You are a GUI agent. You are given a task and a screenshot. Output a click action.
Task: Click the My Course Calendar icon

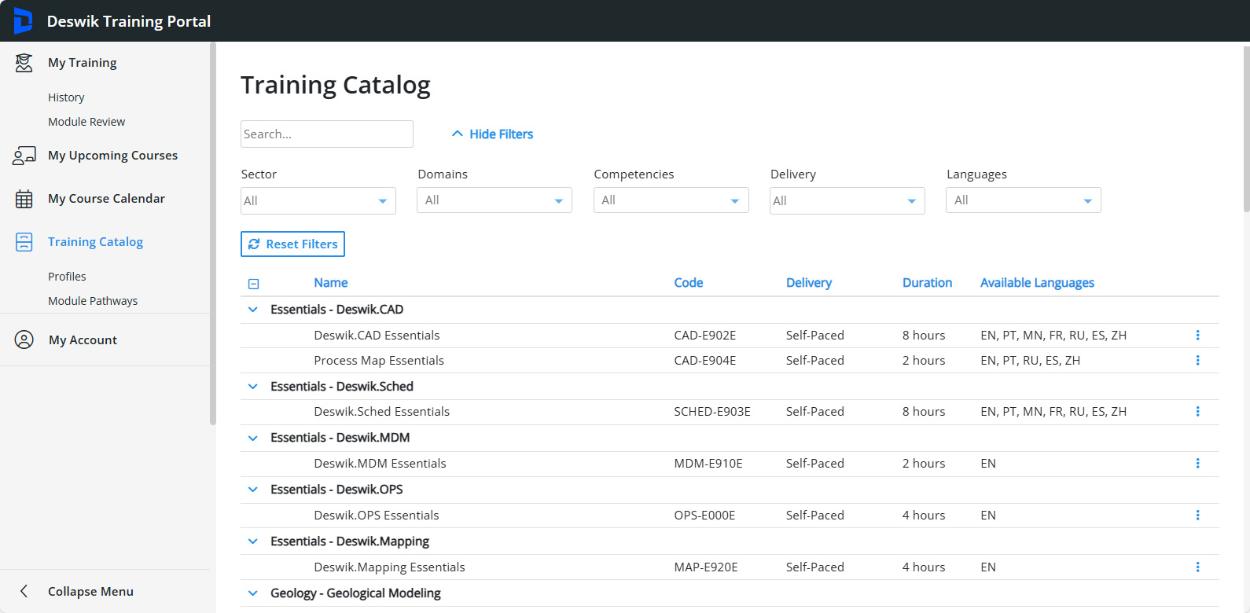(x=23, y=199)
